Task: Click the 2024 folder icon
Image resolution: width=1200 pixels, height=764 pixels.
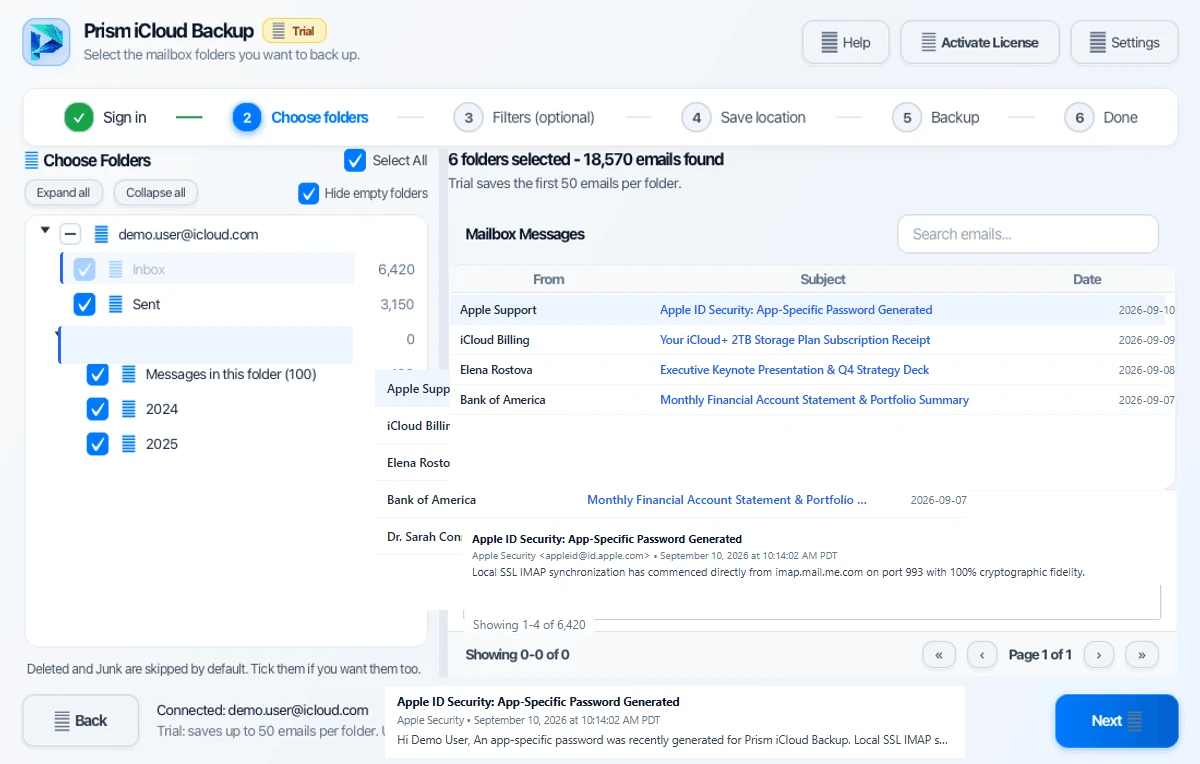Action: click(128, 409)
